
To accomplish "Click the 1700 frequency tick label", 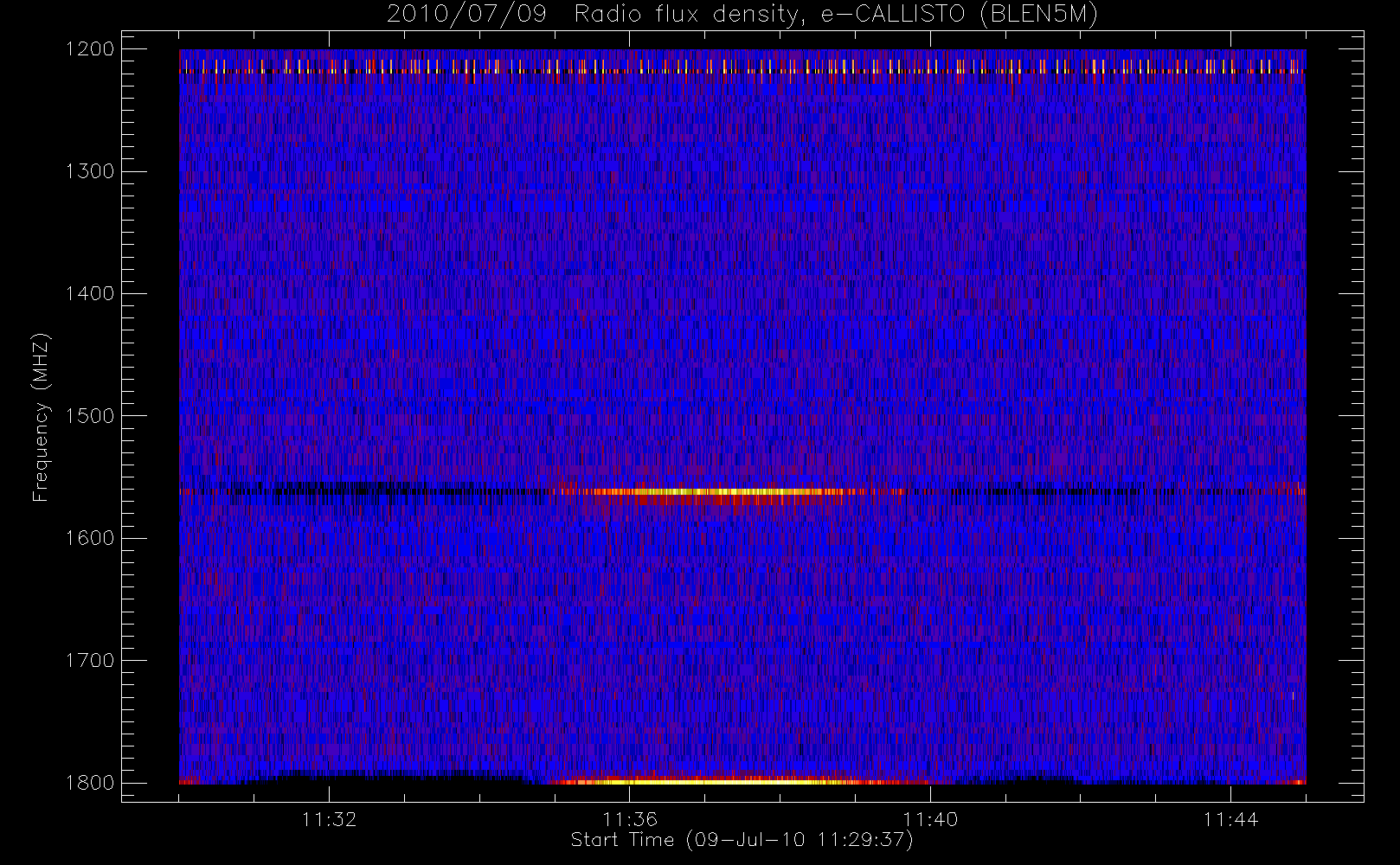I will (x=90, y=660).
